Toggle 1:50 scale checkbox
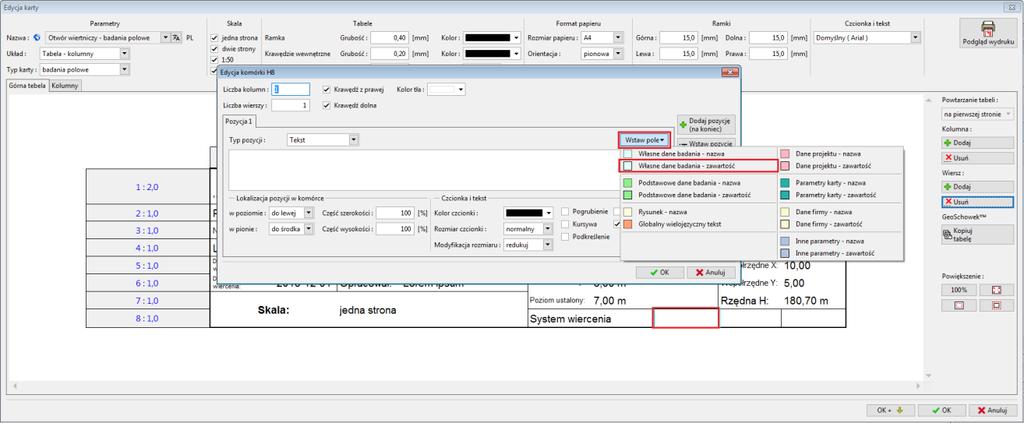The height and width of the screenshot is (423, 1024). click(215, 59)
